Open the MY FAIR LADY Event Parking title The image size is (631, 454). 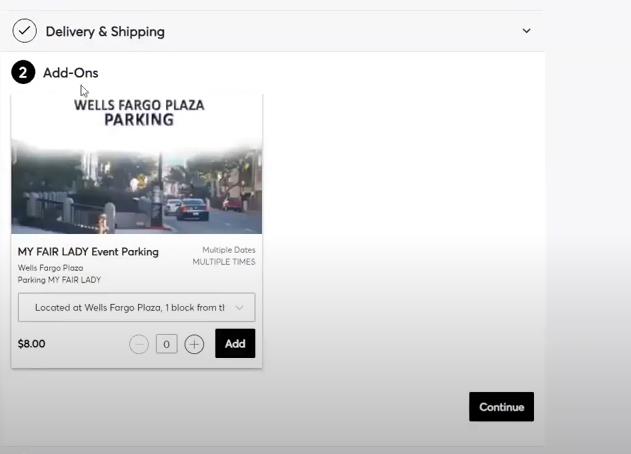click(88, 252)
